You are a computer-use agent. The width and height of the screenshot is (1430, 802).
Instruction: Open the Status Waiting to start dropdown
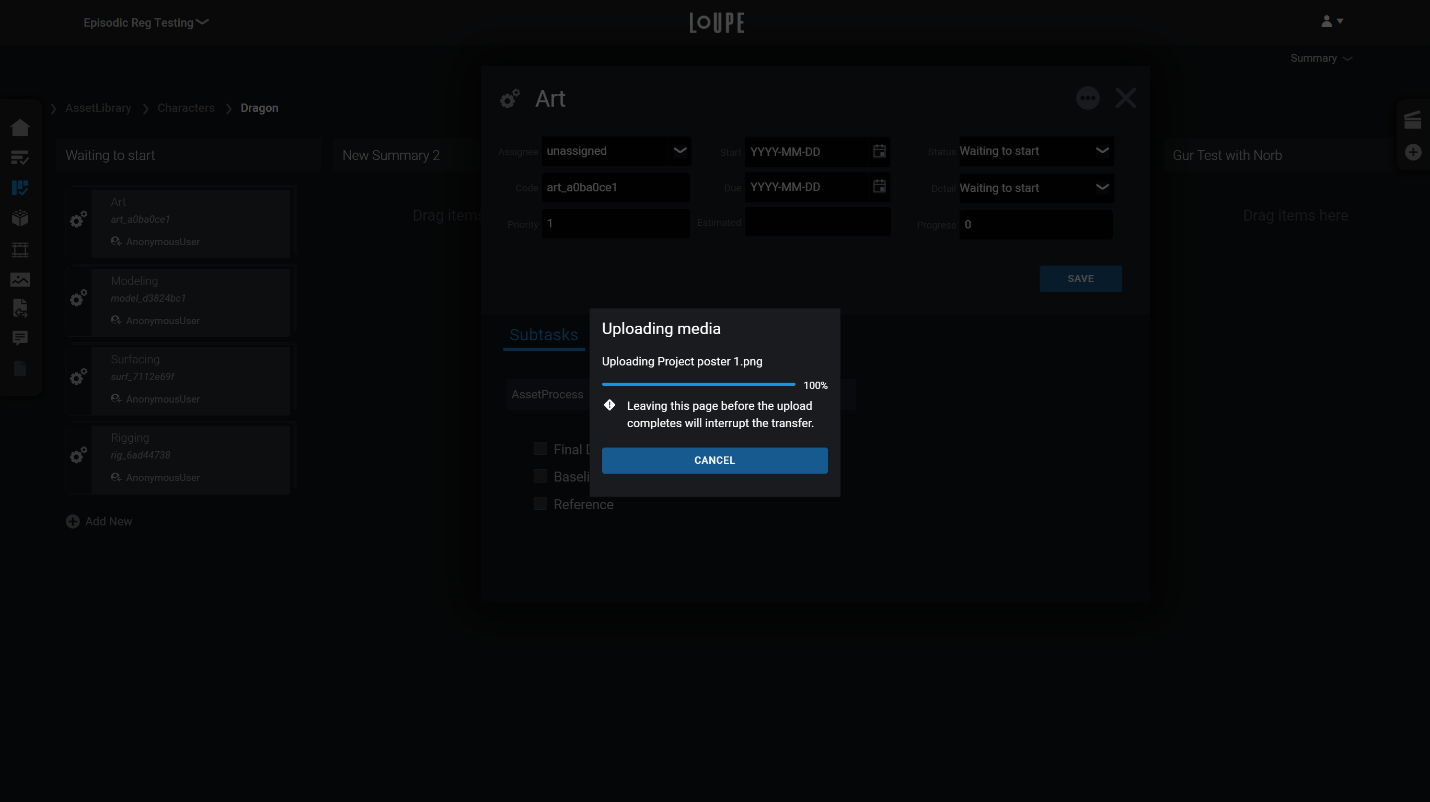1036,151
